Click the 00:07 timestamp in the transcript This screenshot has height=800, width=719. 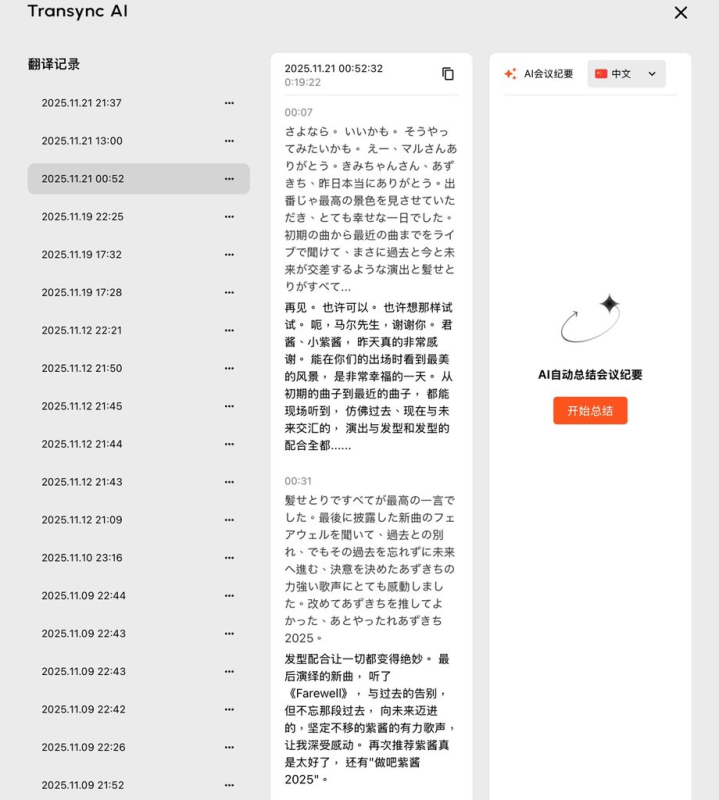tap(298, 112)
